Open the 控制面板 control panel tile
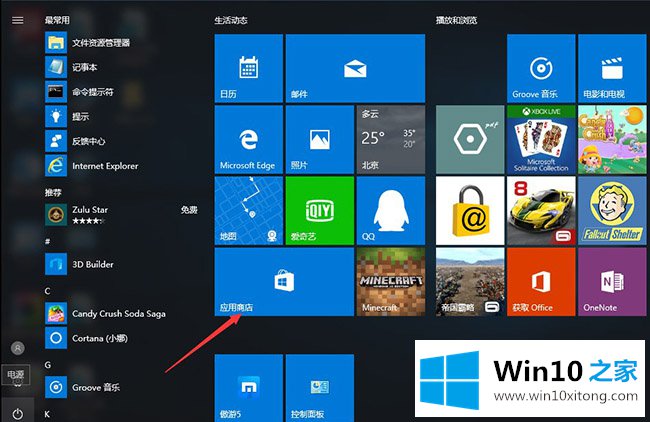 (x=320, y=388)
